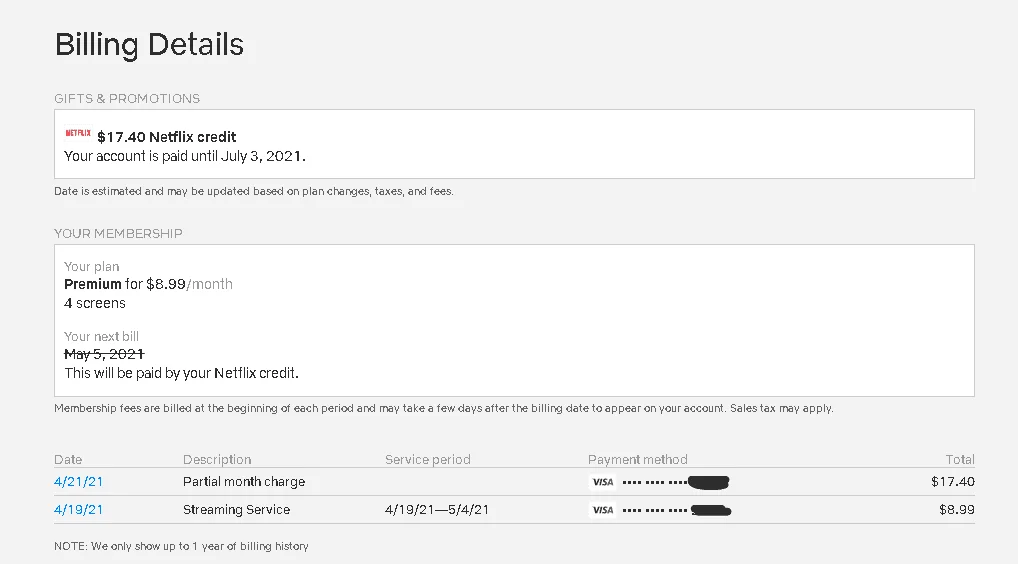Select the "4/19/21—5/4/21" service period
This screenshot has height=564, width=1018.
pos(437,509)
